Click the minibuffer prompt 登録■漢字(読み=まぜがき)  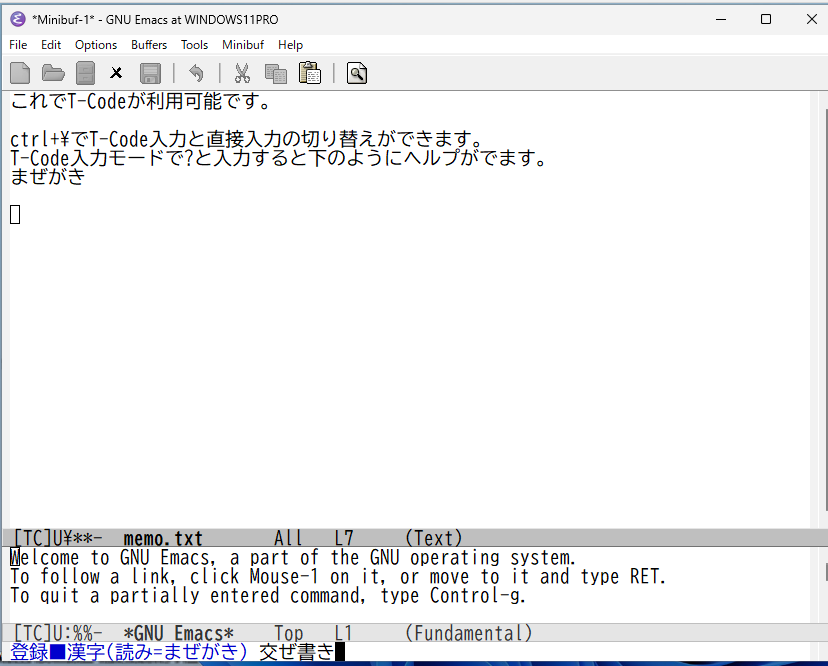[x=128, y=652]
